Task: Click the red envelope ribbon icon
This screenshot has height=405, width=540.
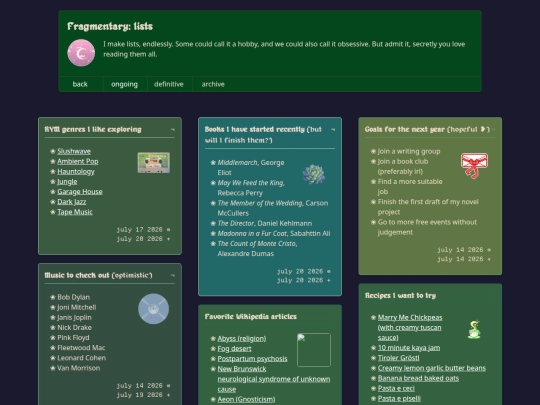Action: (474, 165)
